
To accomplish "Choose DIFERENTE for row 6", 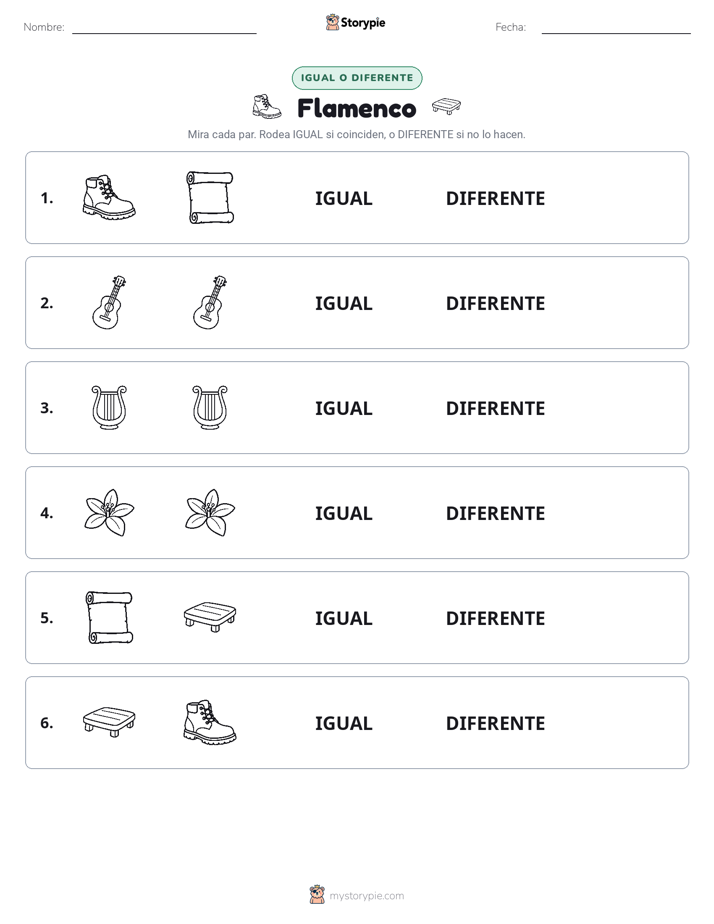I will (x=495, y=722).
